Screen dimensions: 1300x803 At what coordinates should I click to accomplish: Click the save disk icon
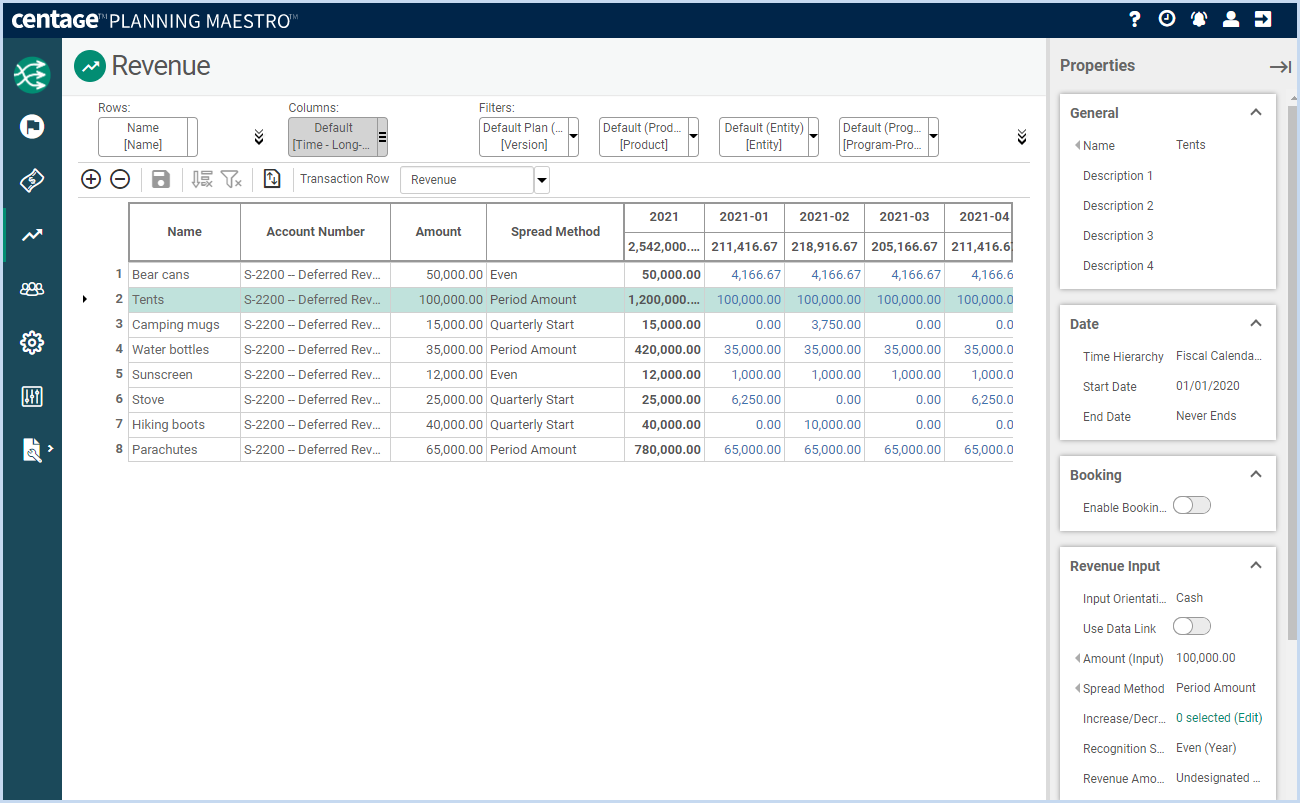(x=161, y=179)
